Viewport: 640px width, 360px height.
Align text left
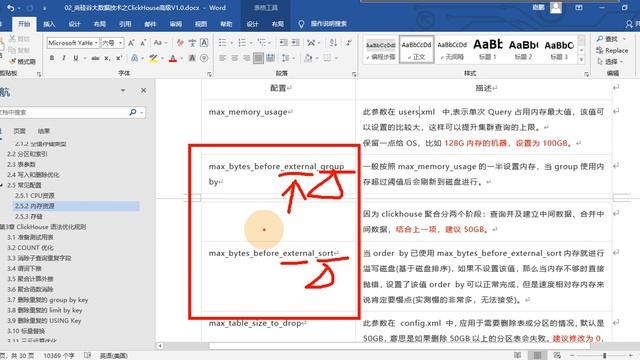[222, 58]
